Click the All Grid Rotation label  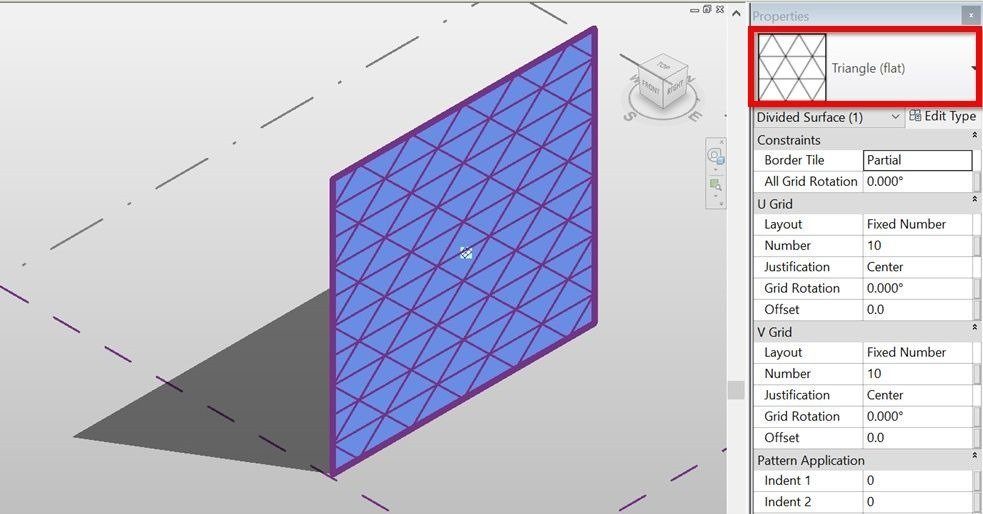(811, 181)
